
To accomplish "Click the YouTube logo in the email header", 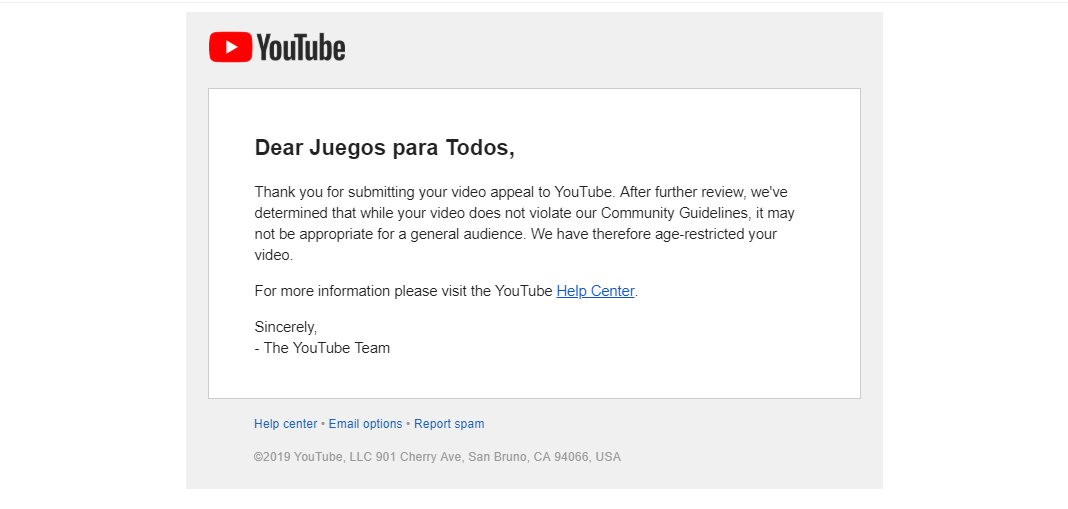I will coord(277,48).
